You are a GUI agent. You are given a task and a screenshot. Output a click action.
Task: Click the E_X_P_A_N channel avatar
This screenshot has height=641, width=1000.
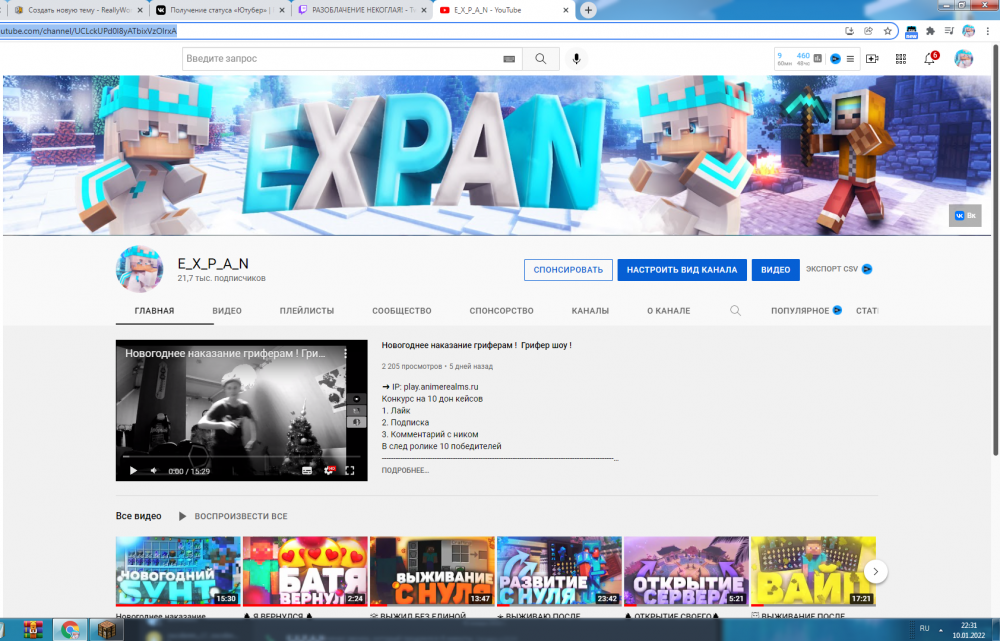tap(139, 269)
